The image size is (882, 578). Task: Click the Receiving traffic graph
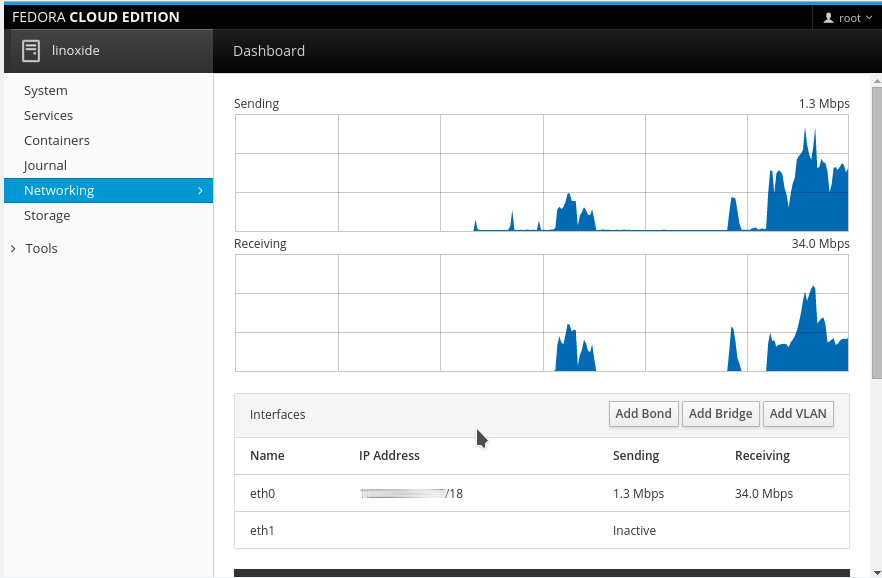[x=542, y=313]
